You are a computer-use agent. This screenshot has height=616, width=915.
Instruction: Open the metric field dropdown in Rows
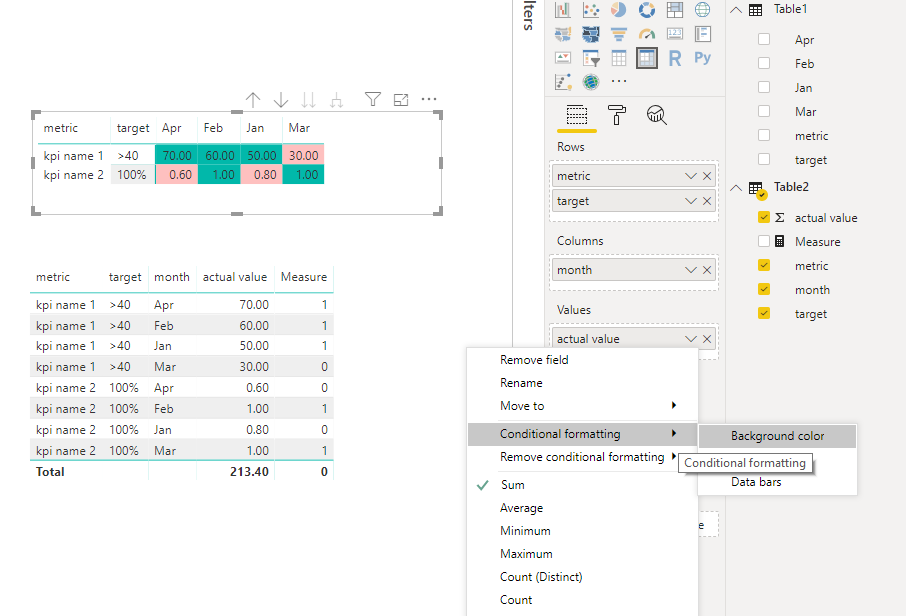coord(691,176)
